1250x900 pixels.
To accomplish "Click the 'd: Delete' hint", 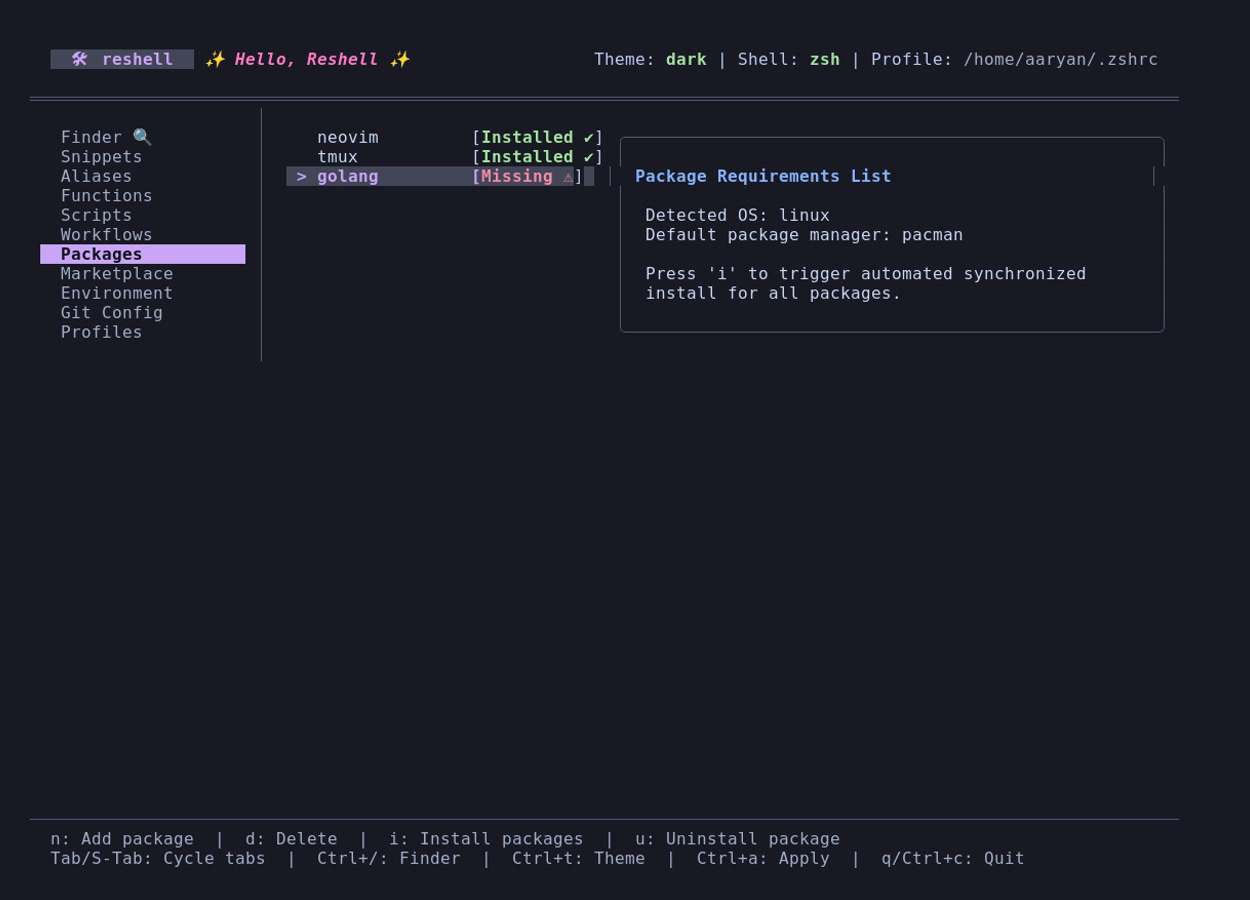I will click(x=291, y=839).
